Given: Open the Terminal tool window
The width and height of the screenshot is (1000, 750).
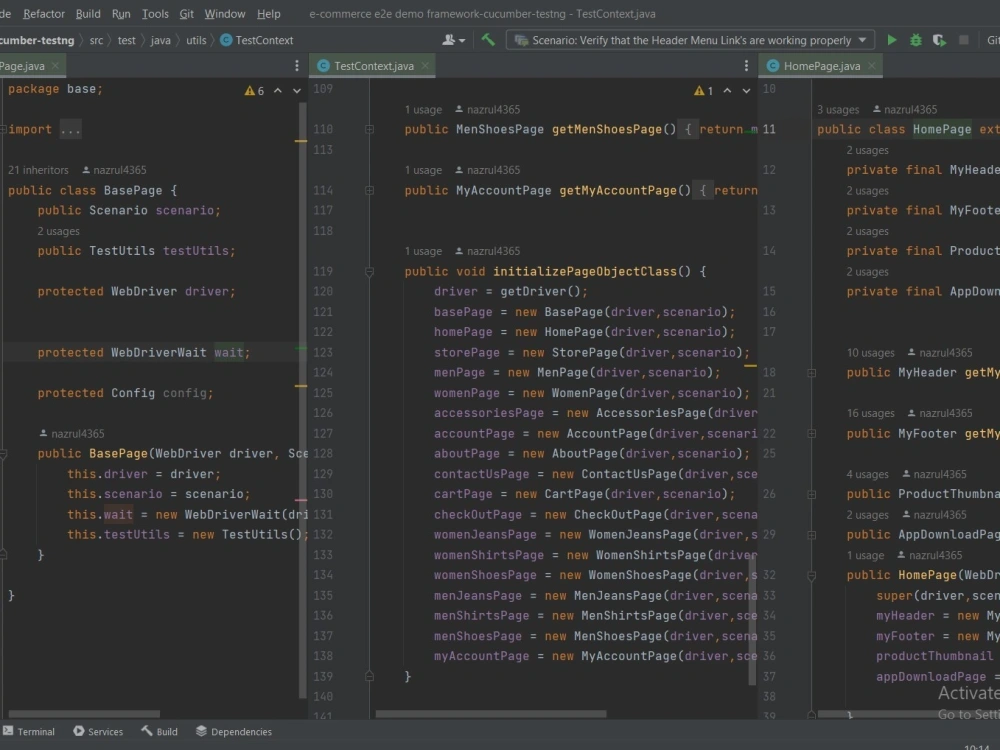Looking at the screenshot, I should (x=31, y=731).
